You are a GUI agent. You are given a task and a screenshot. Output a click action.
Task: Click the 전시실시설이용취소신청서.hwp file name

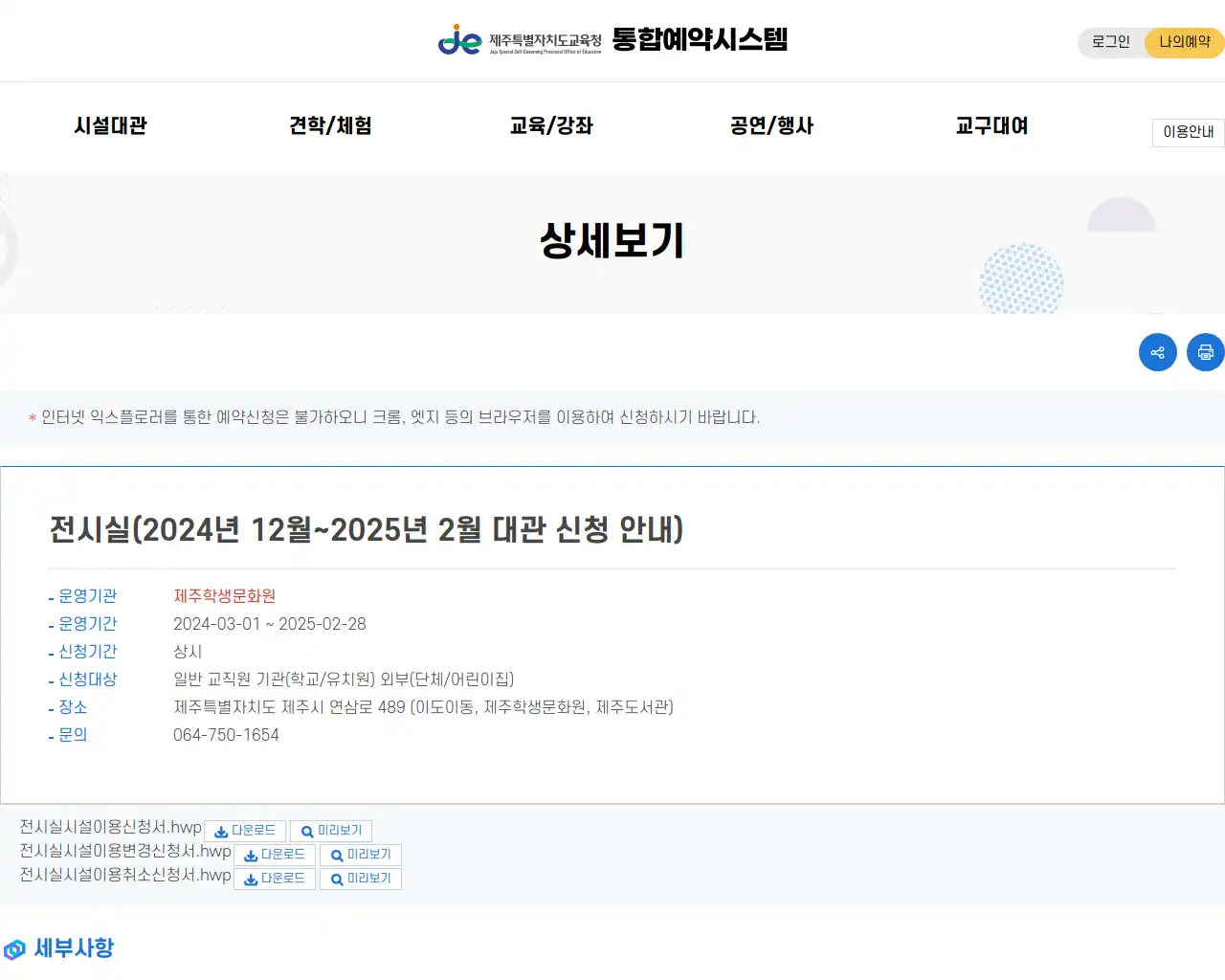(125, 875)
